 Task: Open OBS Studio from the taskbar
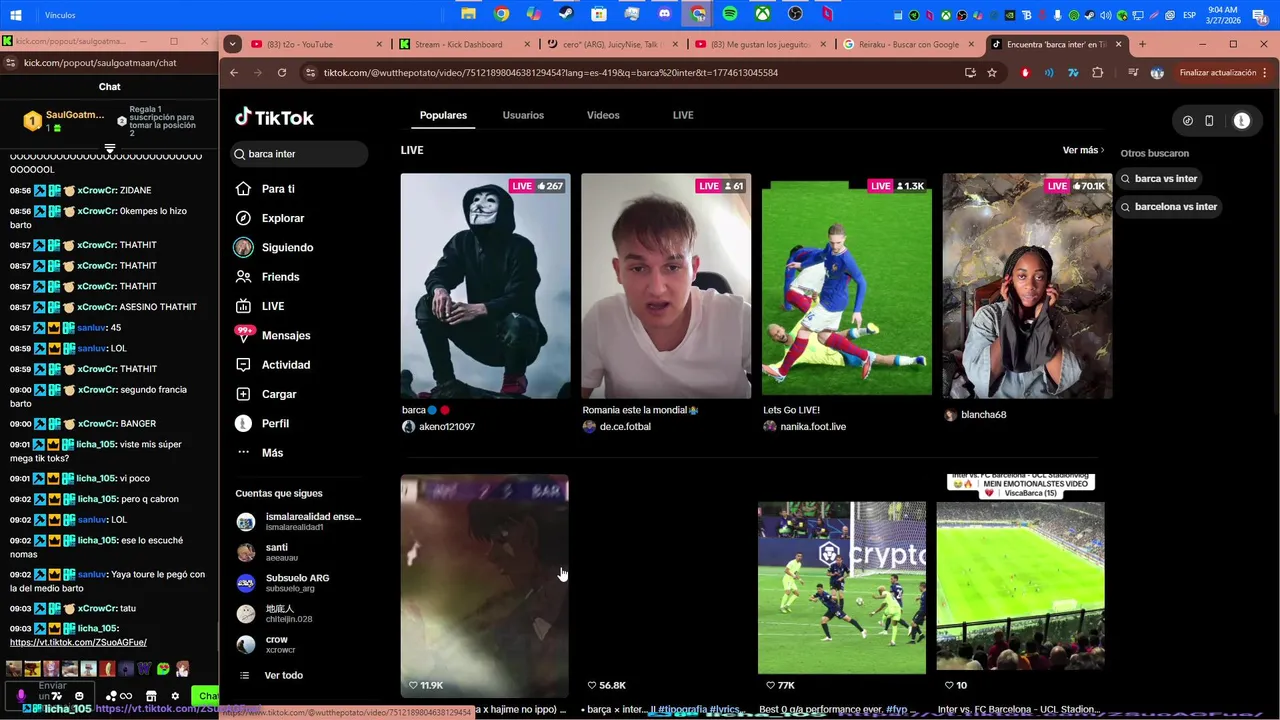[x=795, y=14]
